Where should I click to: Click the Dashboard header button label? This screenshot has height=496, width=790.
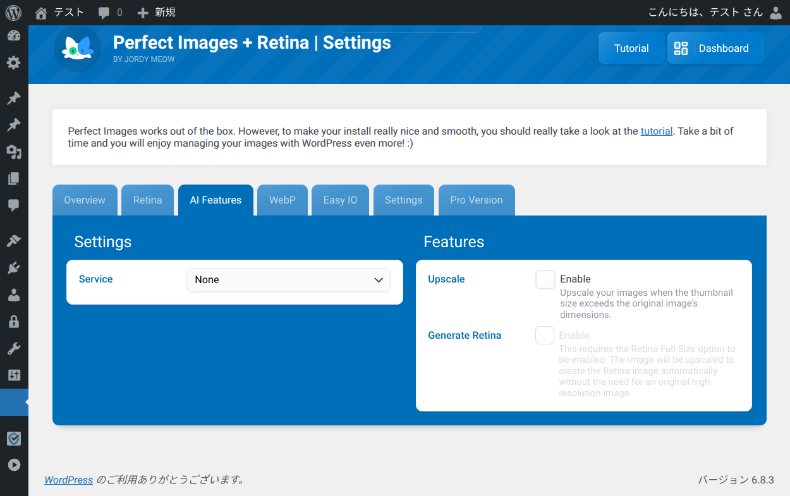(723, 48)
